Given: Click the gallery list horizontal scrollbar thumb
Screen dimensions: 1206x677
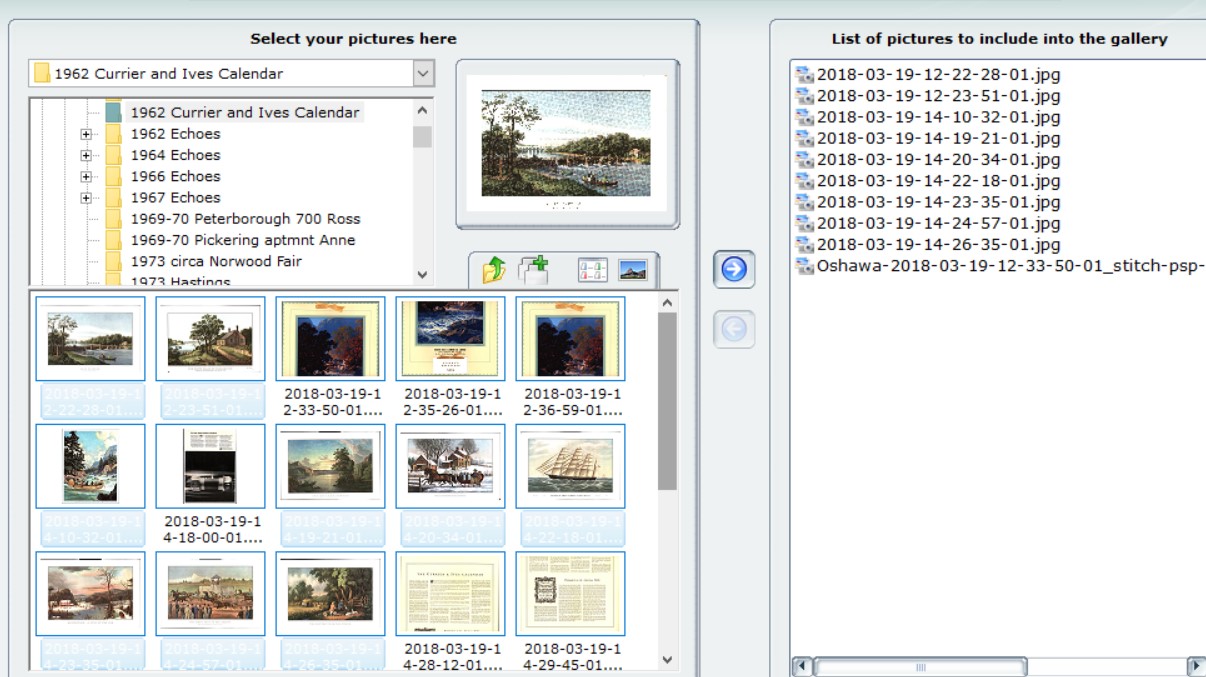Looking at the screenshot, I should [920, 666].
